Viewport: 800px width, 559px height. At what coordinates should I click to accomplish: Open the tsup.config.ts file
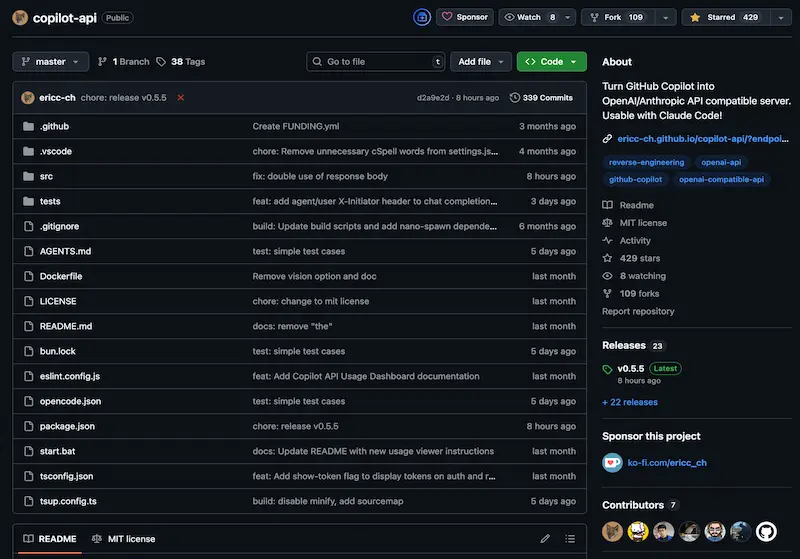click(68, 501)
